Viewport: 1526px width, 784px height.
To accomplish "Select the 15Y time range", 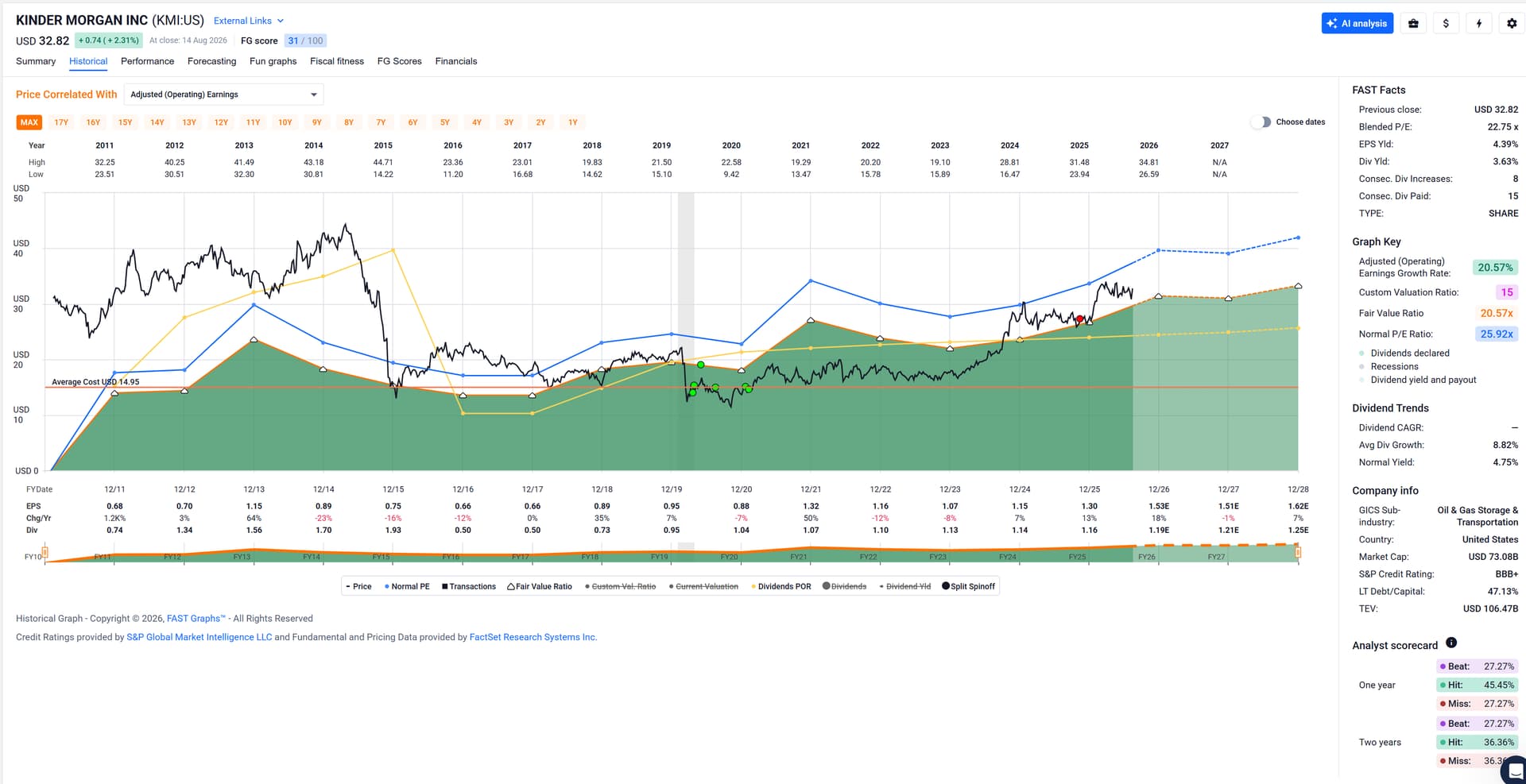I will click(126, 122).
